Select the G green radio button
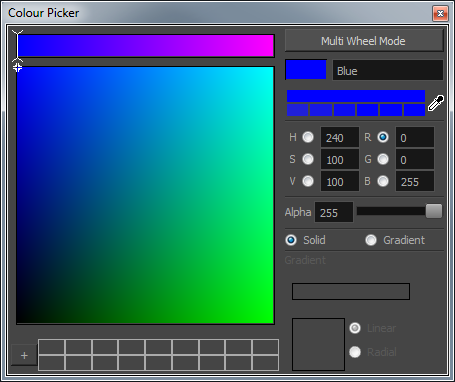 383,159
